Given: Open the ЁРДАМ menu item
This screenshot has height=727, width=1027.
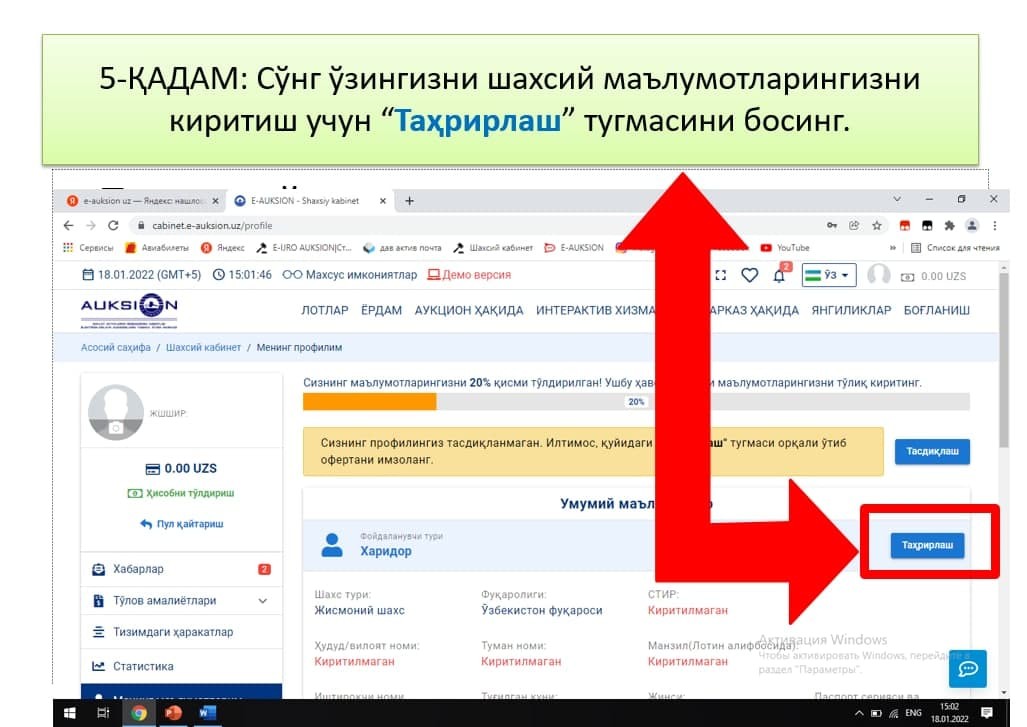Looking at the screenshot, I should 381,310.
